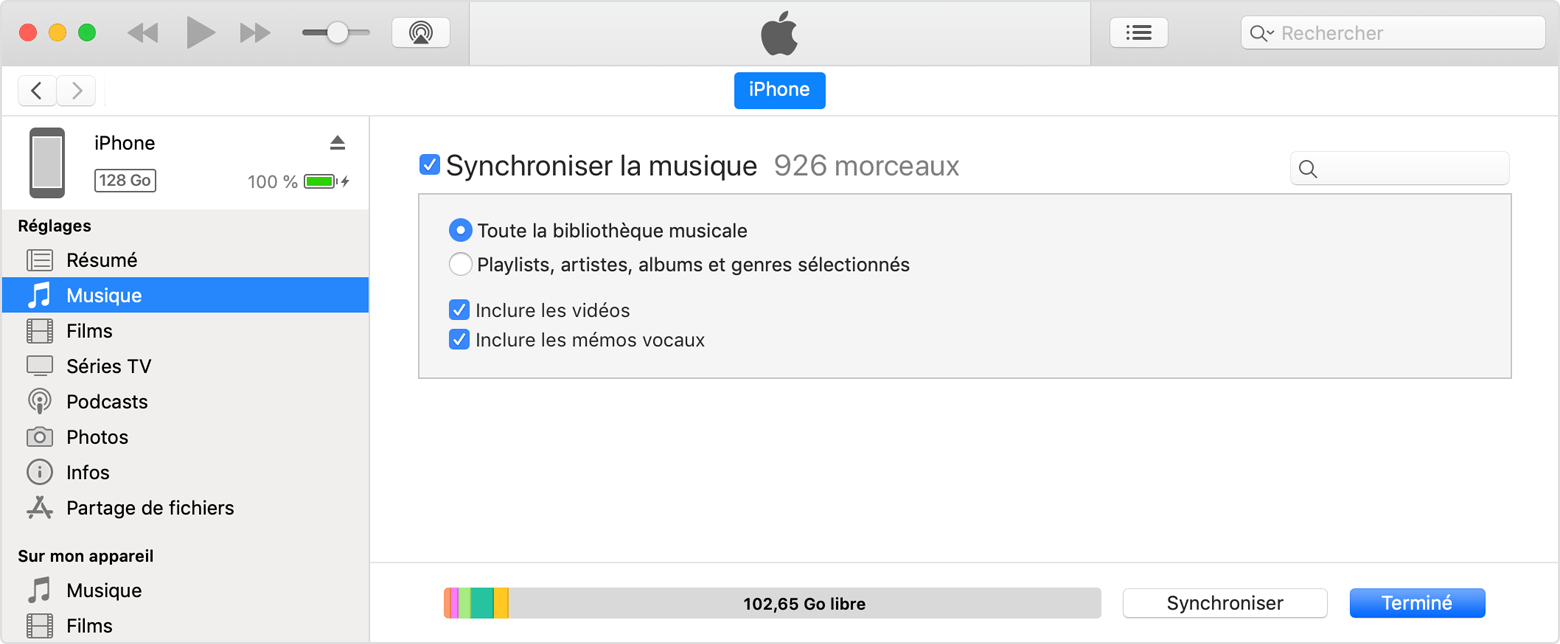Uncheck Inclure les mémos vocaux
Image resolution: width=1560 pixels, height=644 pixels.
point(459,339)
